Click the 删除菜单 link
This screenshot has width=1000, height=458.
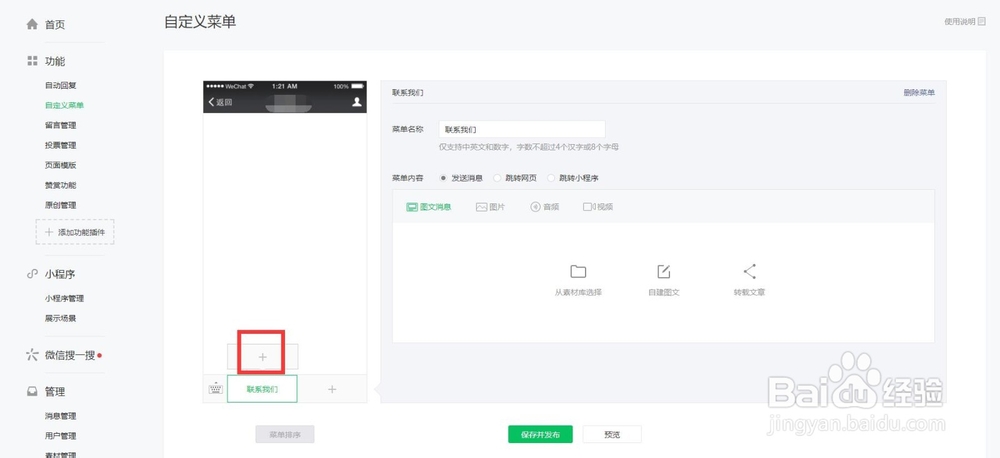click(x=919, y=92)
